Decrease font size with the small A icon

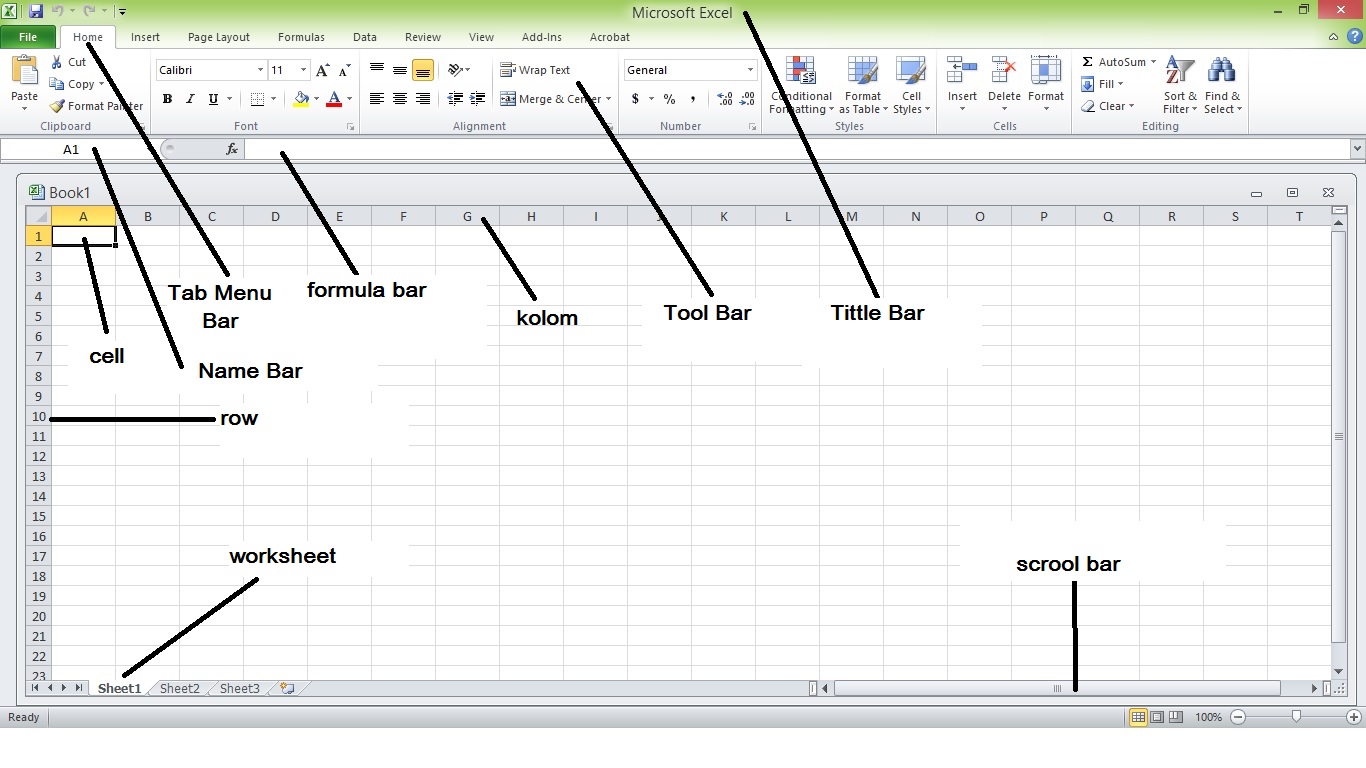[344, 70]
